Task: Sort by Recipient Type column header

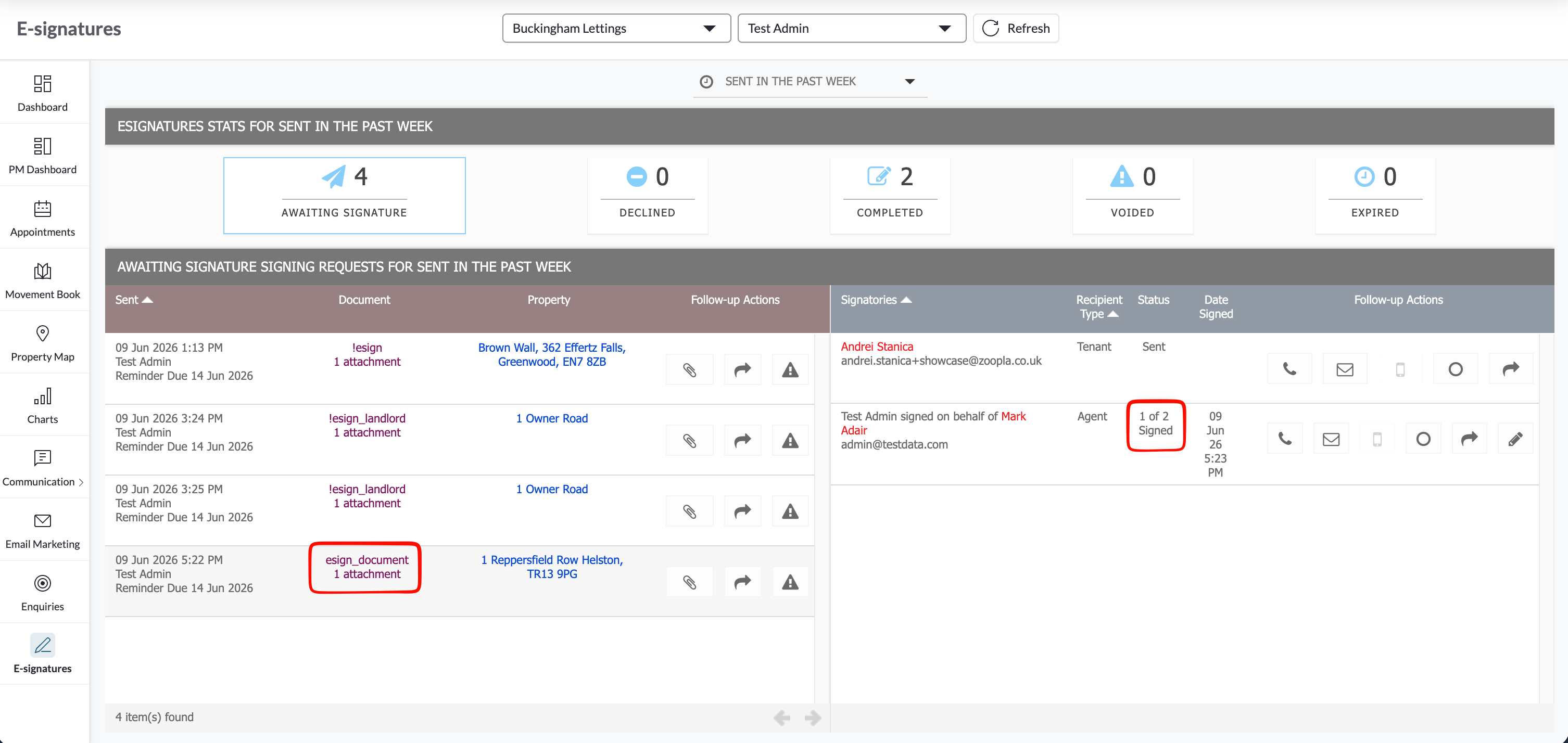Action: click(1099, 306)
